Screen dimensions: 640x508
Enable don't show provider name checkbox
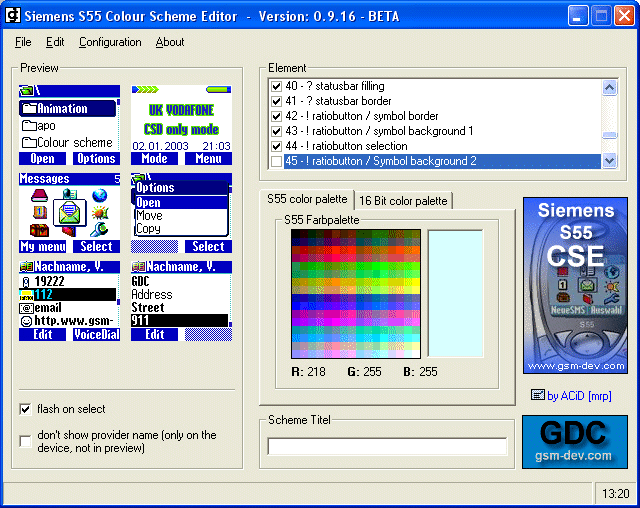tap(25, 441)
